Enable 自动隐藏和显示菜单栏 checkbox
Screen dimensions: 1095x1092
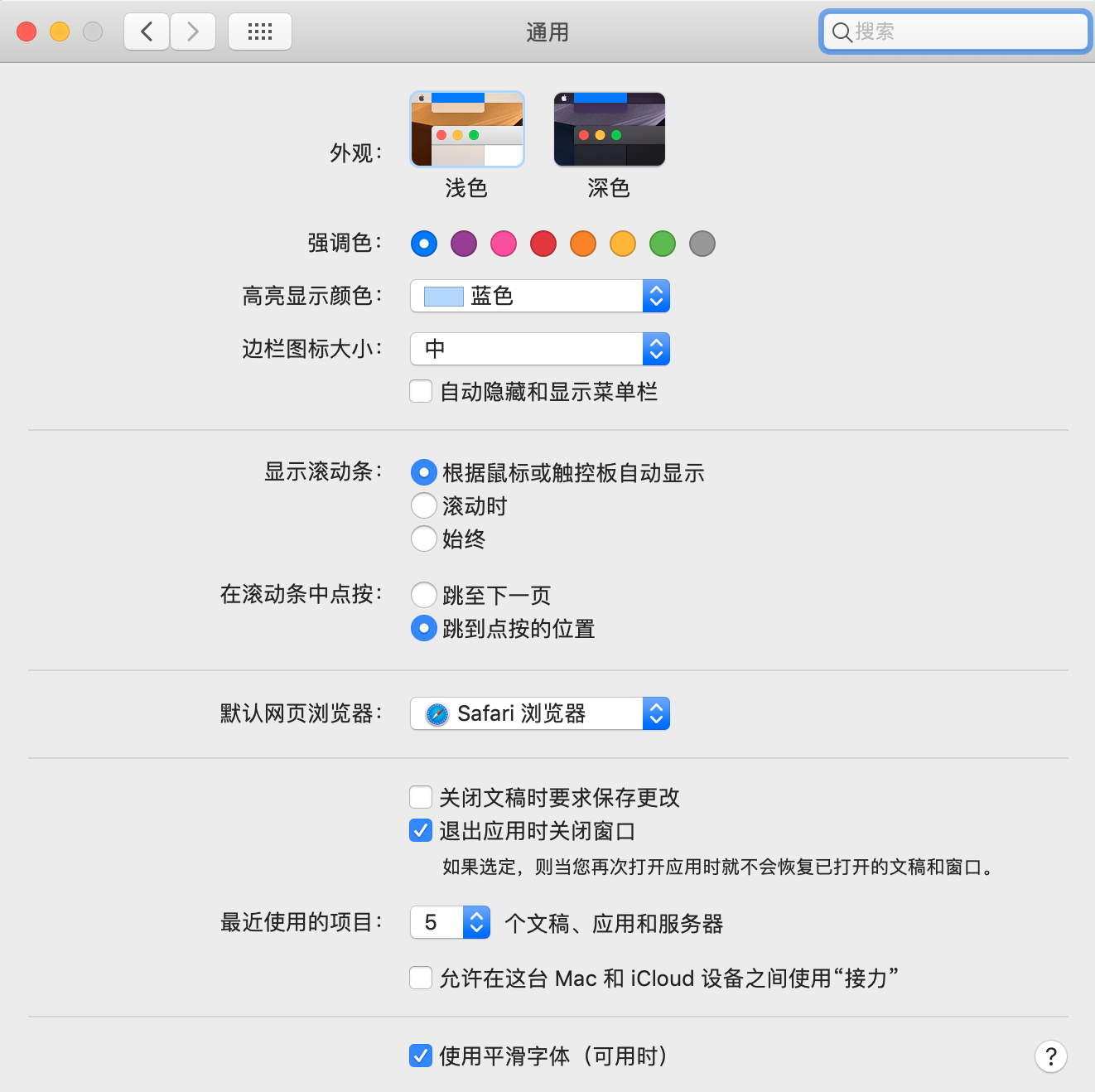tap(421, 392)
